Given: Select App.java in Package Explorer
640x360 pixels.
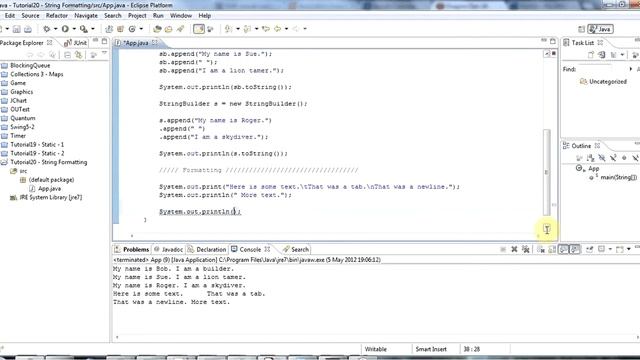Looking at the screenshot, I should pyautogui.click(x=49, y=189).
